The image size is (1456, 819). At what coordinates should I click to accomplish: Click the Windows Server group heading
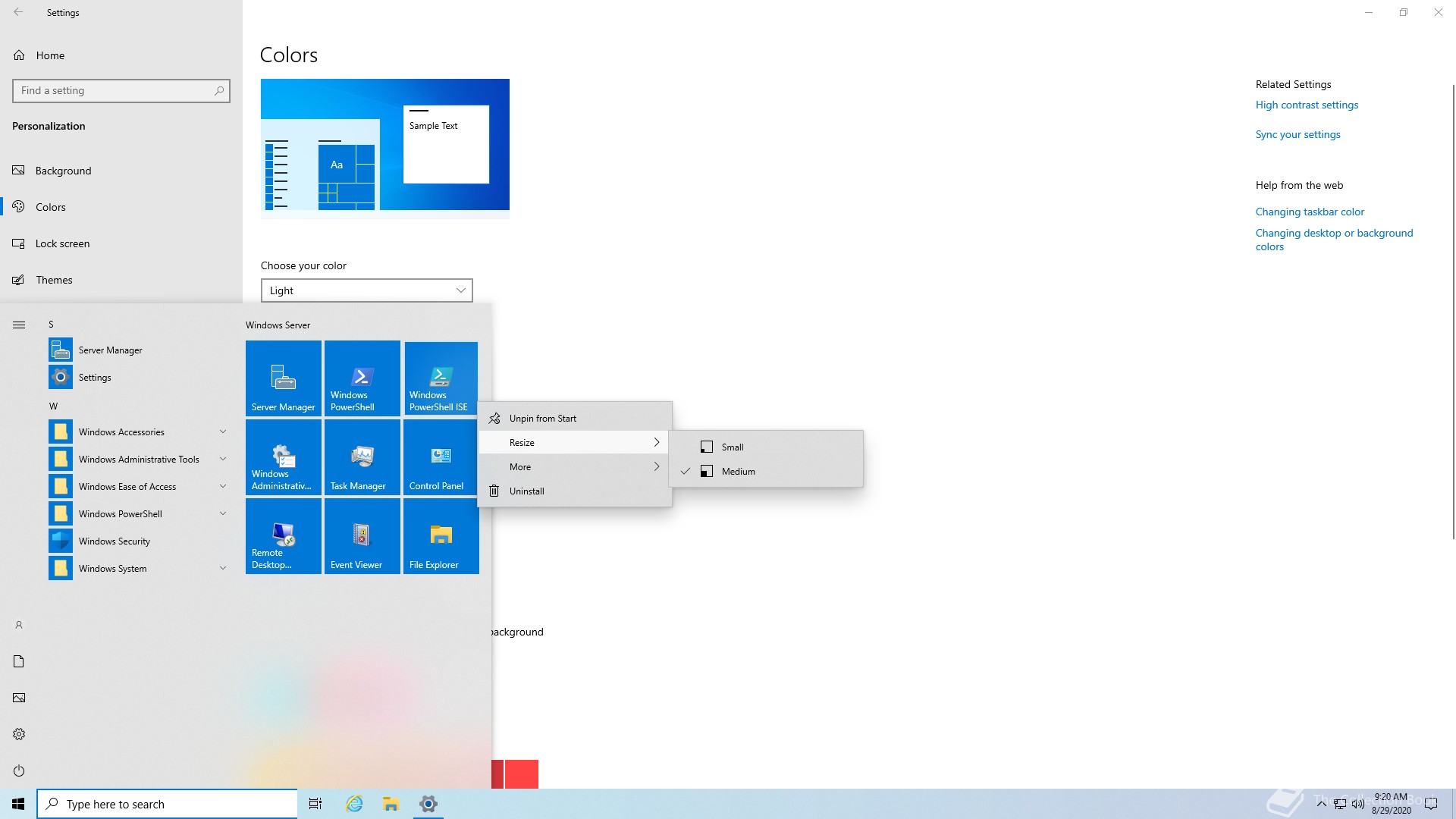coord(278,325)
